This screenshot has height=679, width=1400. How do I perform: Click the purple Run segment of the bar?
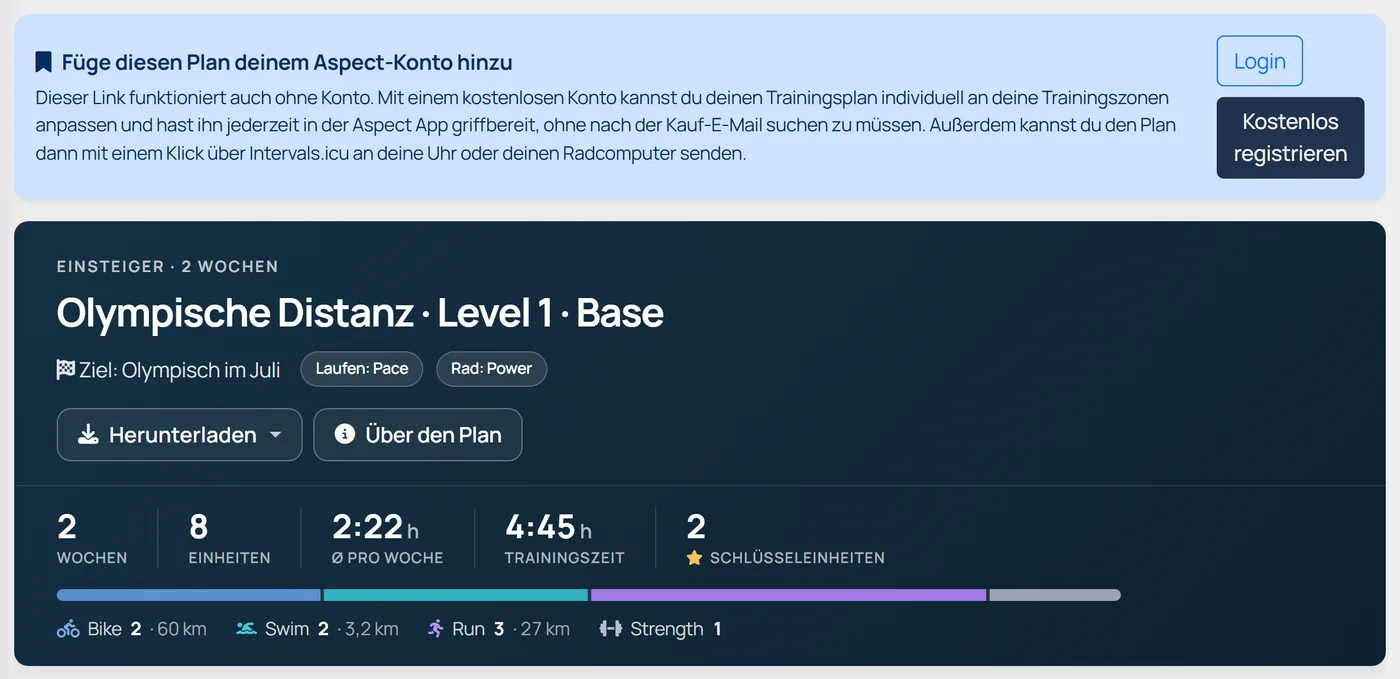pos(788,595)
